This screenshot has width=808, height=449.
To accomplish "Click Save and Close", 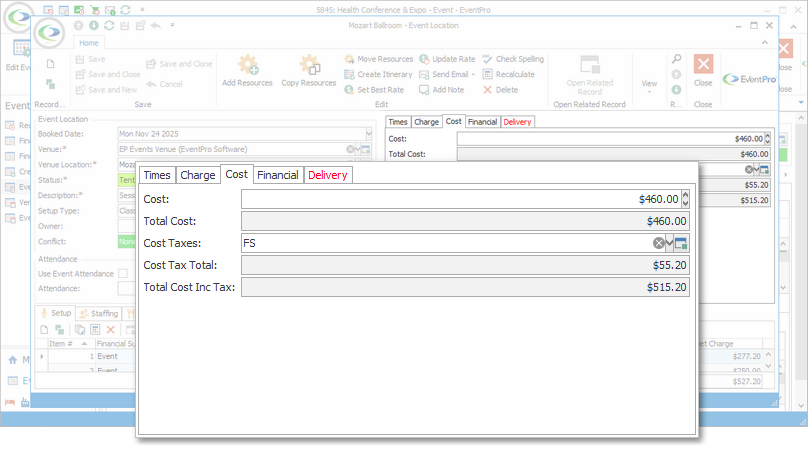I will 108,74.
